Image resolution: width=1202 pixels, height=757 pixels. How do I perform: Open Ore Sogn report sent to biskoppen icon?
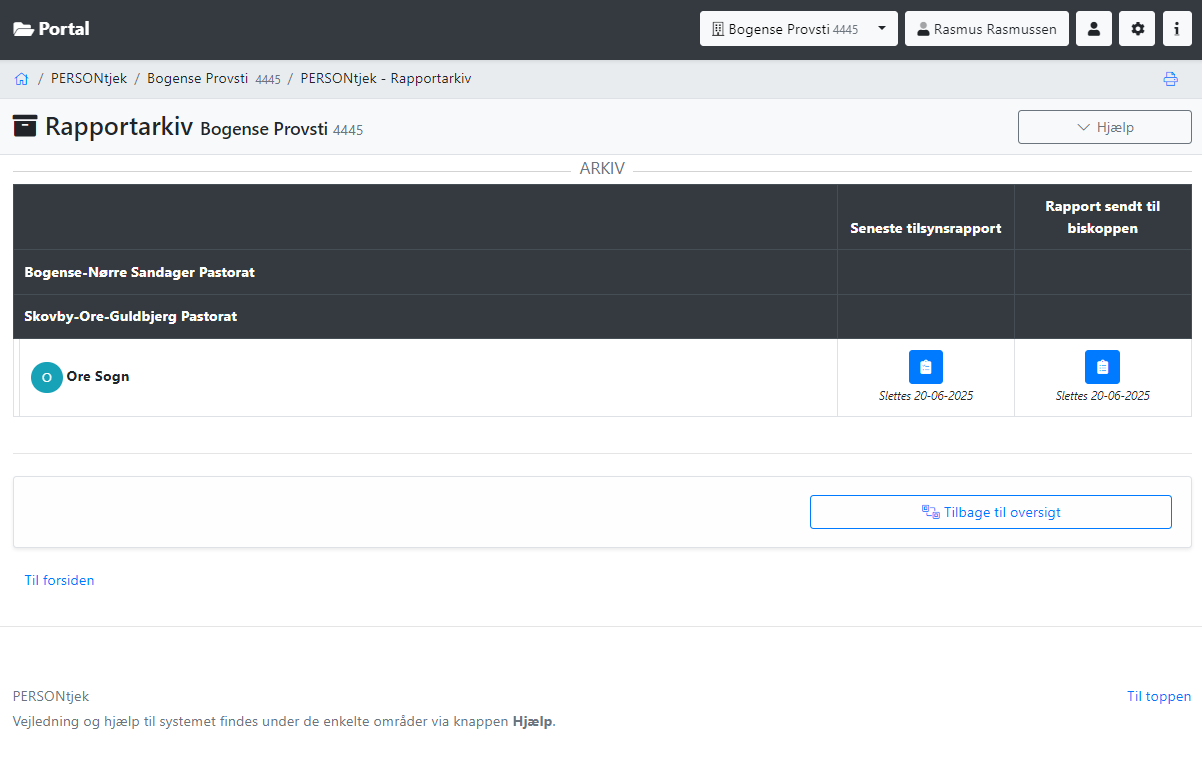coord(1102,367)
